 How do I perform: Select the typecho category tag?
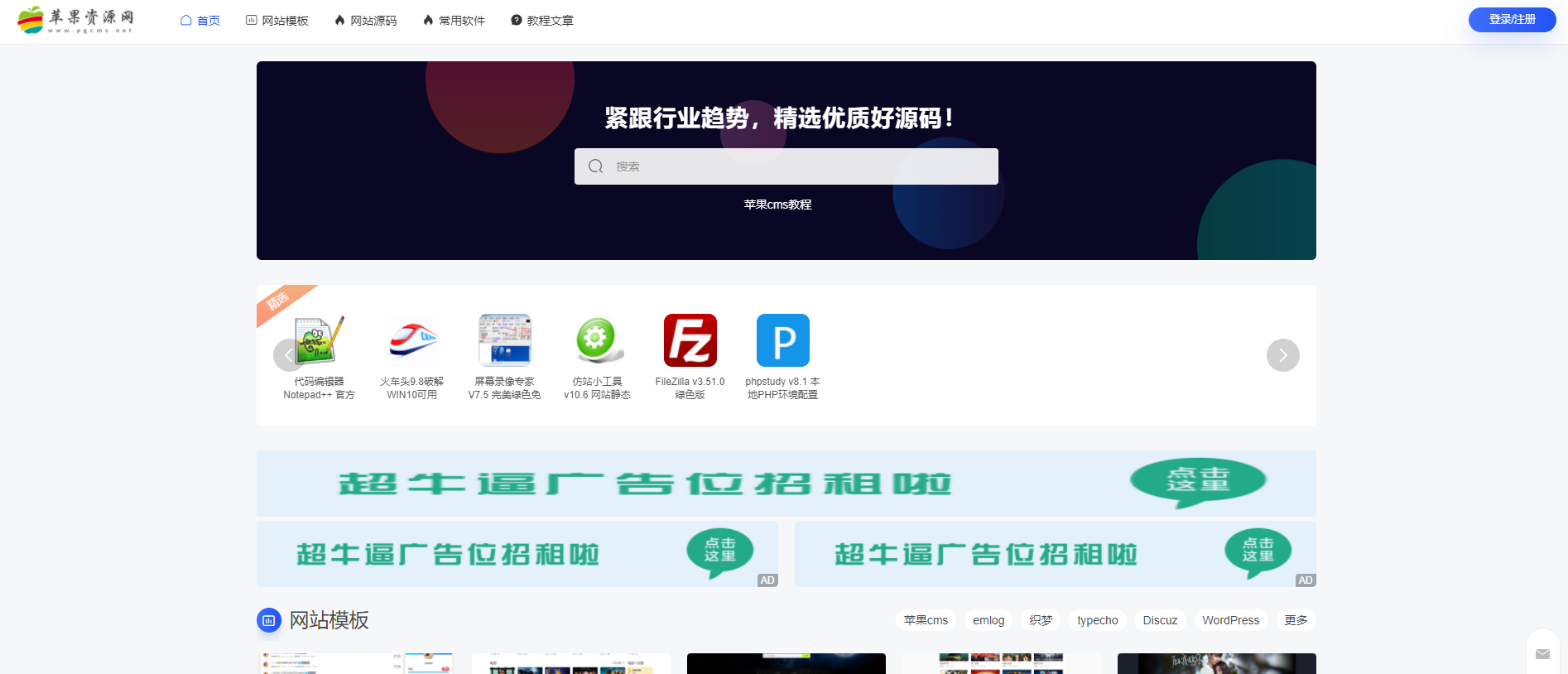[x=1097, y=620]
